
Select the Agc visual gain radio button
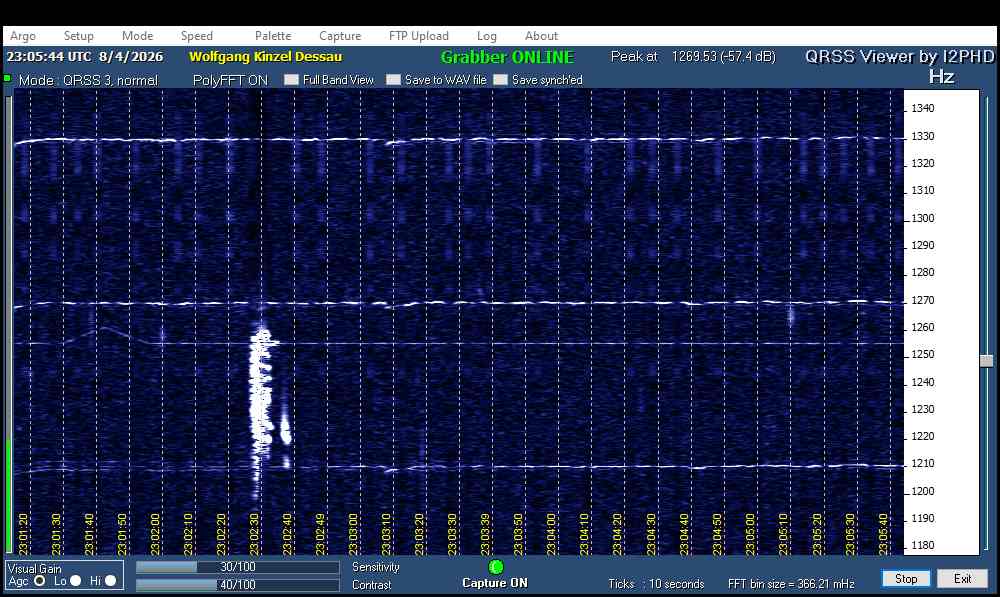pyautogui.click(x=40, y=581)
